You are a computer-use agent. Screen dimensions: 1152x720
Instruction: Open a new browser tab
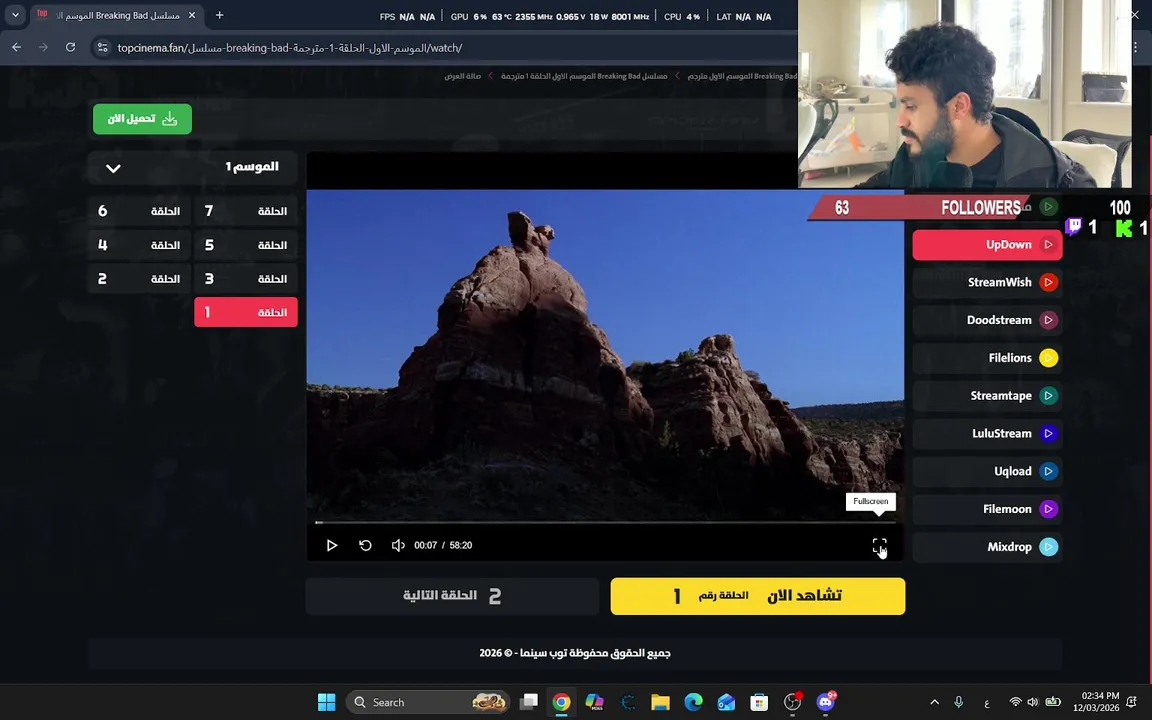(219, 15)
